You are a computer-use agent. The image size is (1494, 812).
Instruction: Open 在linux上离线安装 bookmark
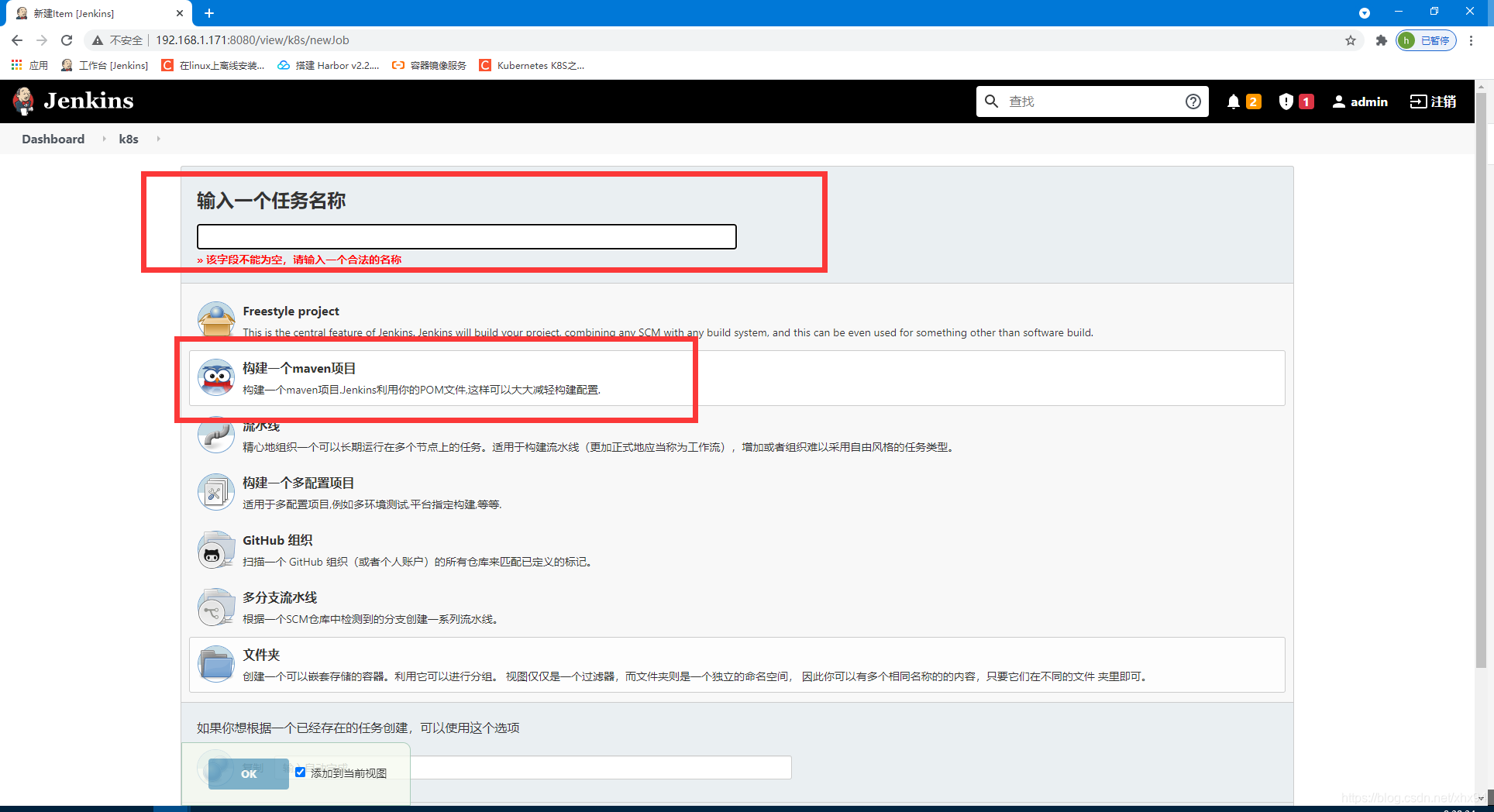(213, 65)
